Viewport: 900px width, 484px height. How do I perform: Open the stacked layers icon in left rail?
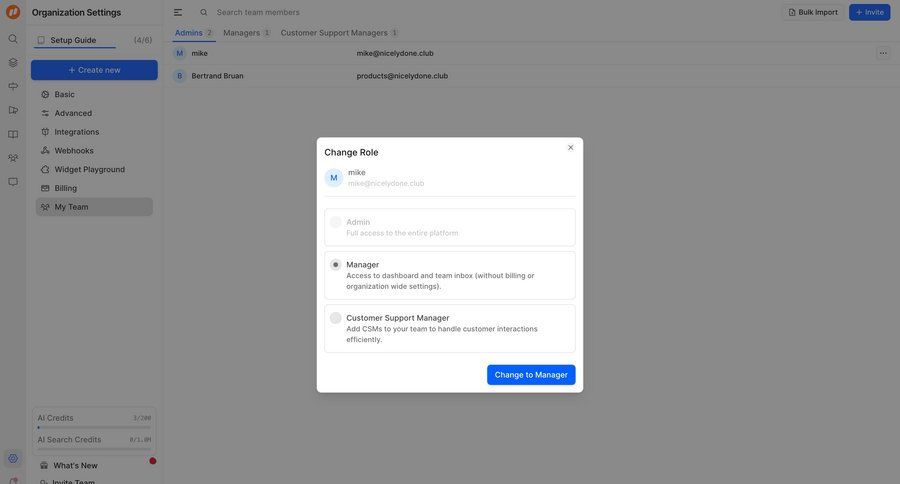(13, 62)
